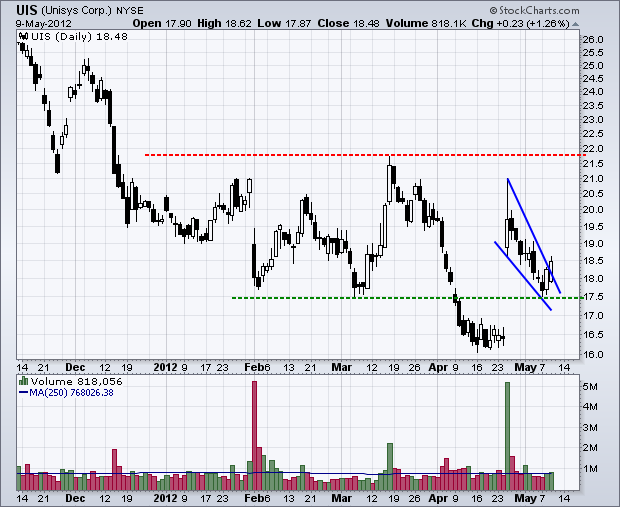Click the 22.0 price axis label
The width and height of the screenshot is (620, 507).
click(x=593, y=149)
